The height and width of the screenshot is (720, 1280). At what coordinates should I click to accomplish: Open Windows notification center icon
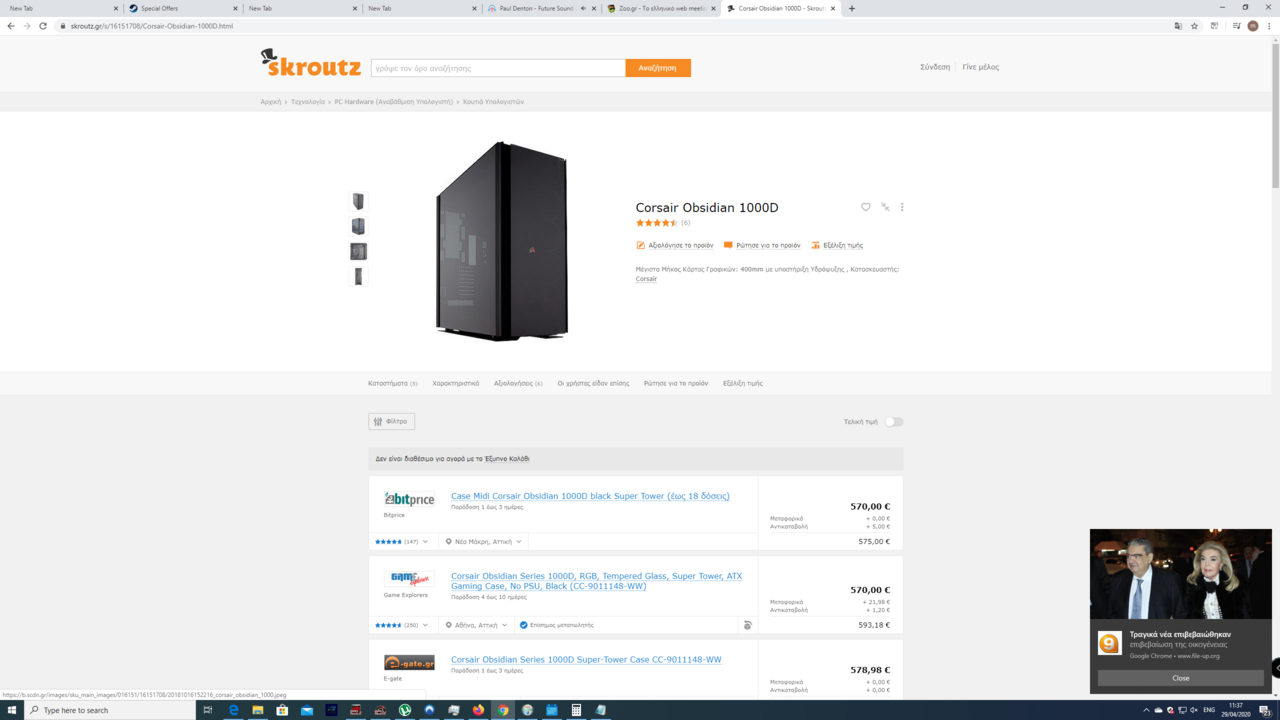[x=1265, y=710]
